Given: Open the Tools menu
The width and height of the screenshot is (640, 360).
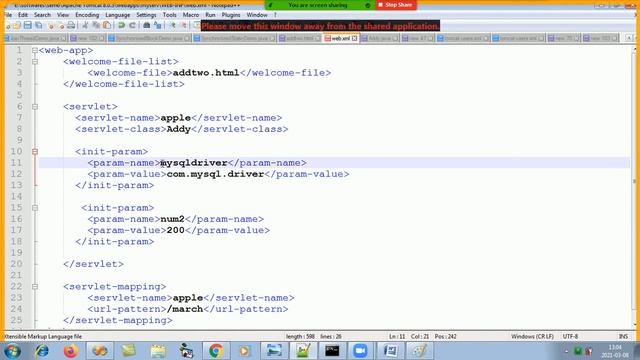Looking at the screenshot, I should [x=169, y=15].
